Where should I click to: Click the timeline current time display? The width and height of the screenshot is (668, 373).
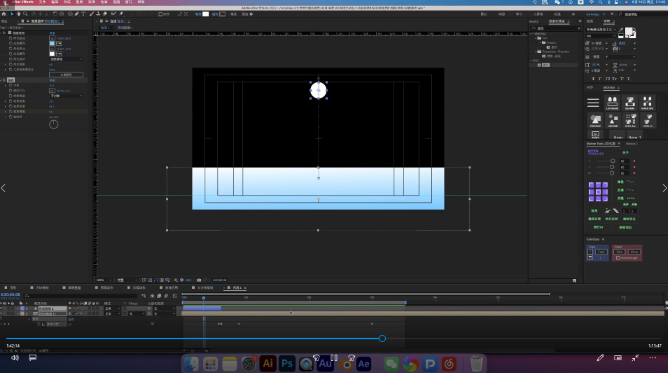point(11,295)
